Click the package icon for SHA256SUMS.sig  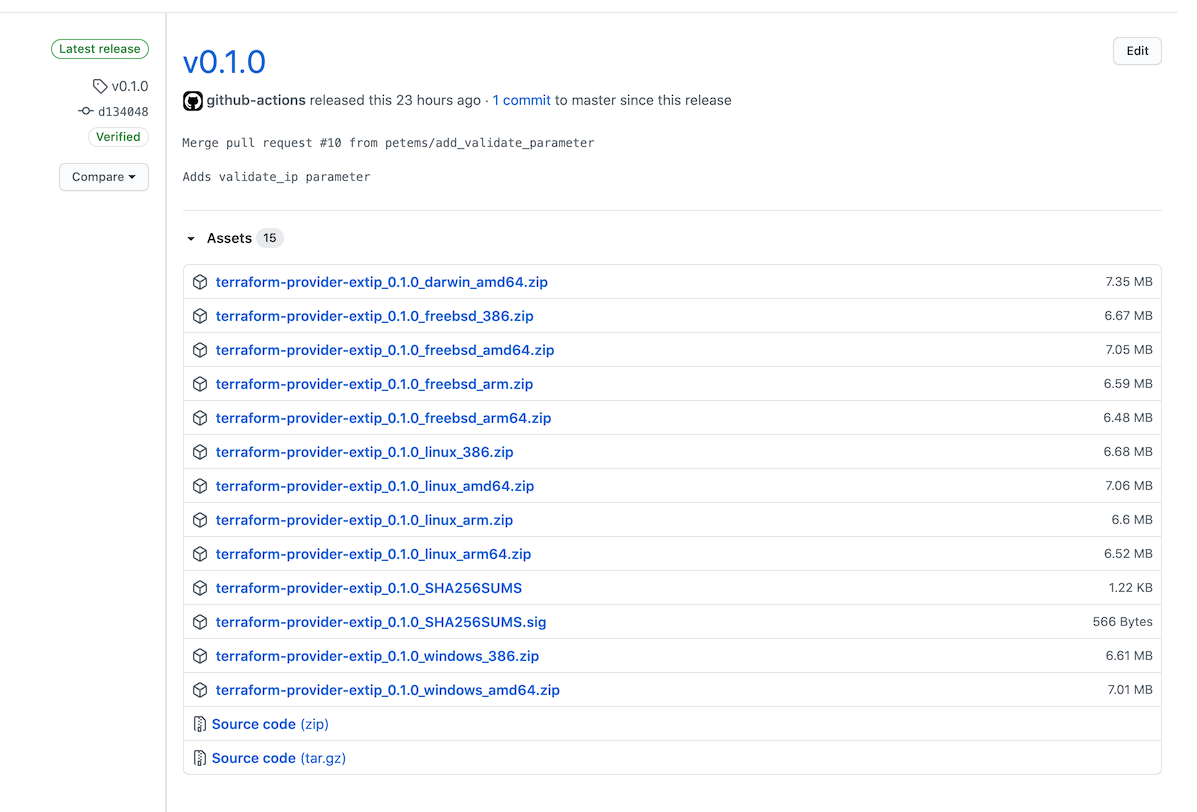(x=200, y=622)
